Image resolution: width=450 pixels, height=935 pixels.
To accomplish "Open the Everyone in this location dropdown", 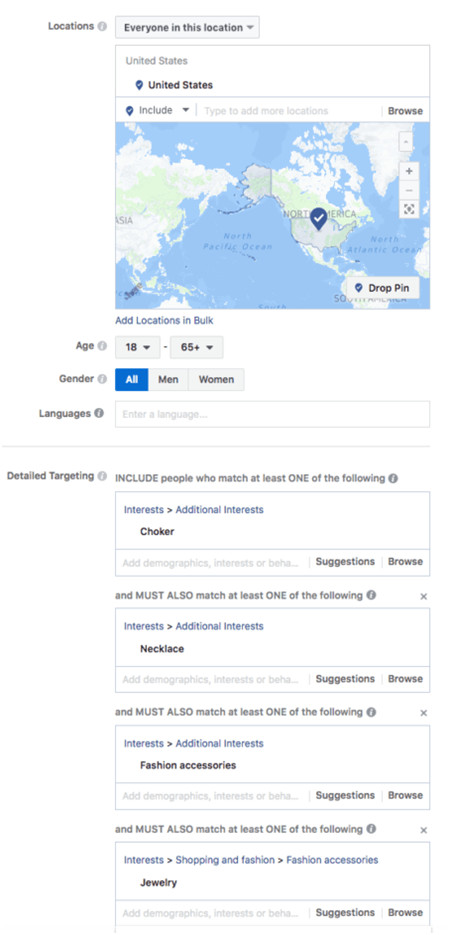I will [x=187, y=27].
